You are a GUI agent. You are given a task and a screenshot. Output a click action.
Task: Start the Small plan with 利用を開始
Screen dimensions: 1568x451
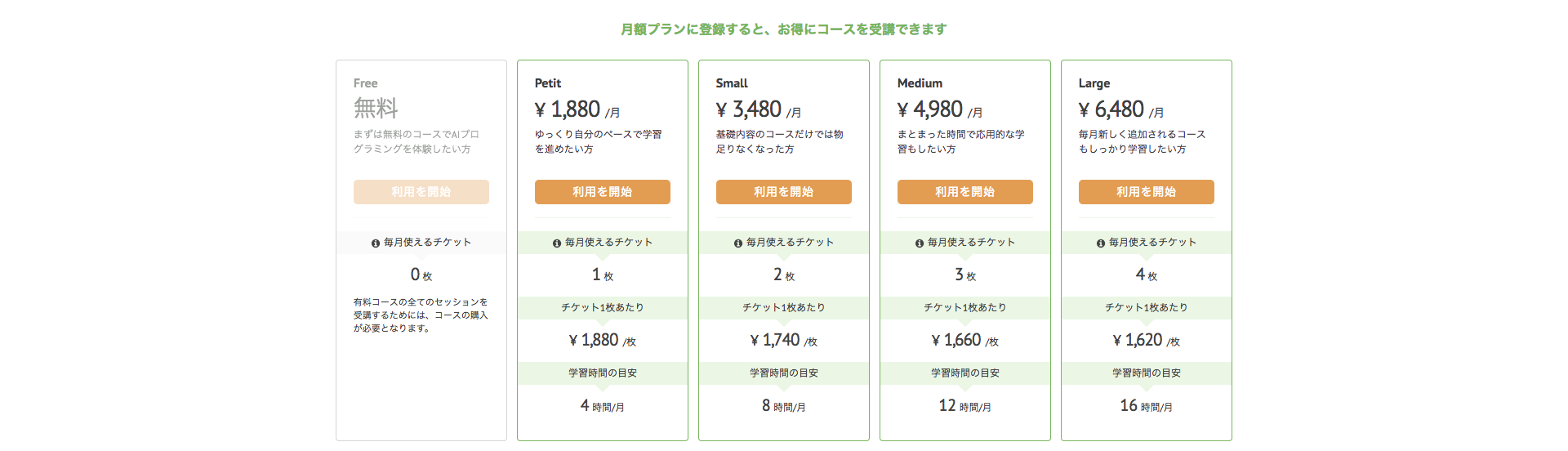point(784,192)
